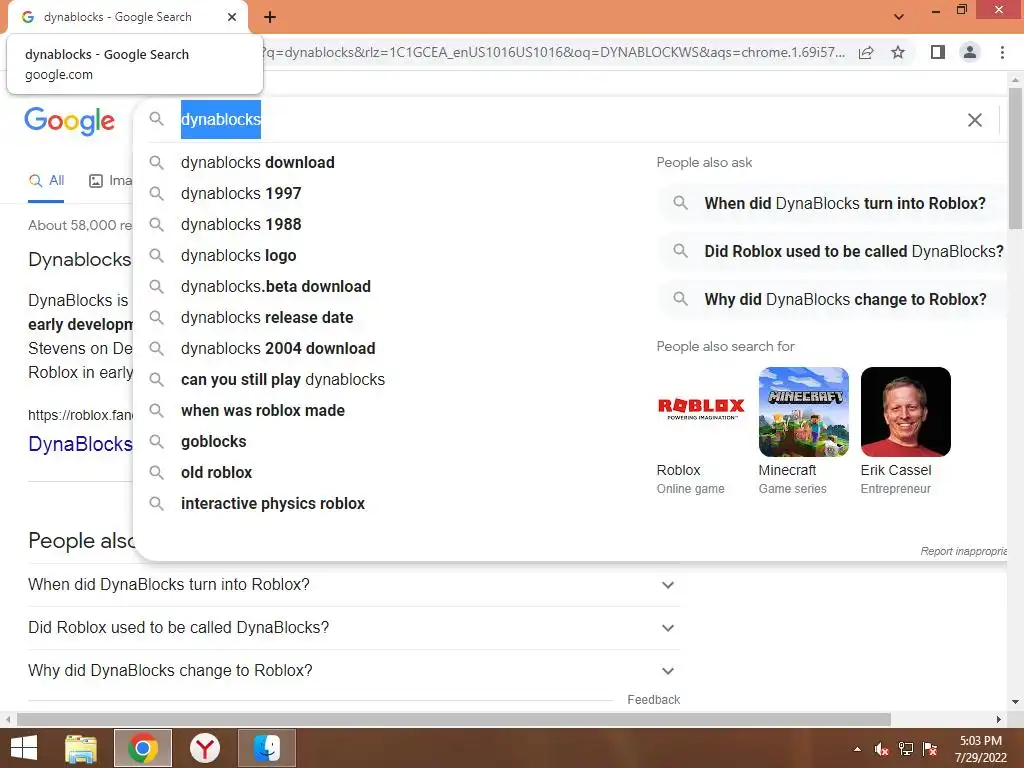Screen dimensions: 1024x768
Task: Switch to the All results tab
Action: tap(46, 181)
